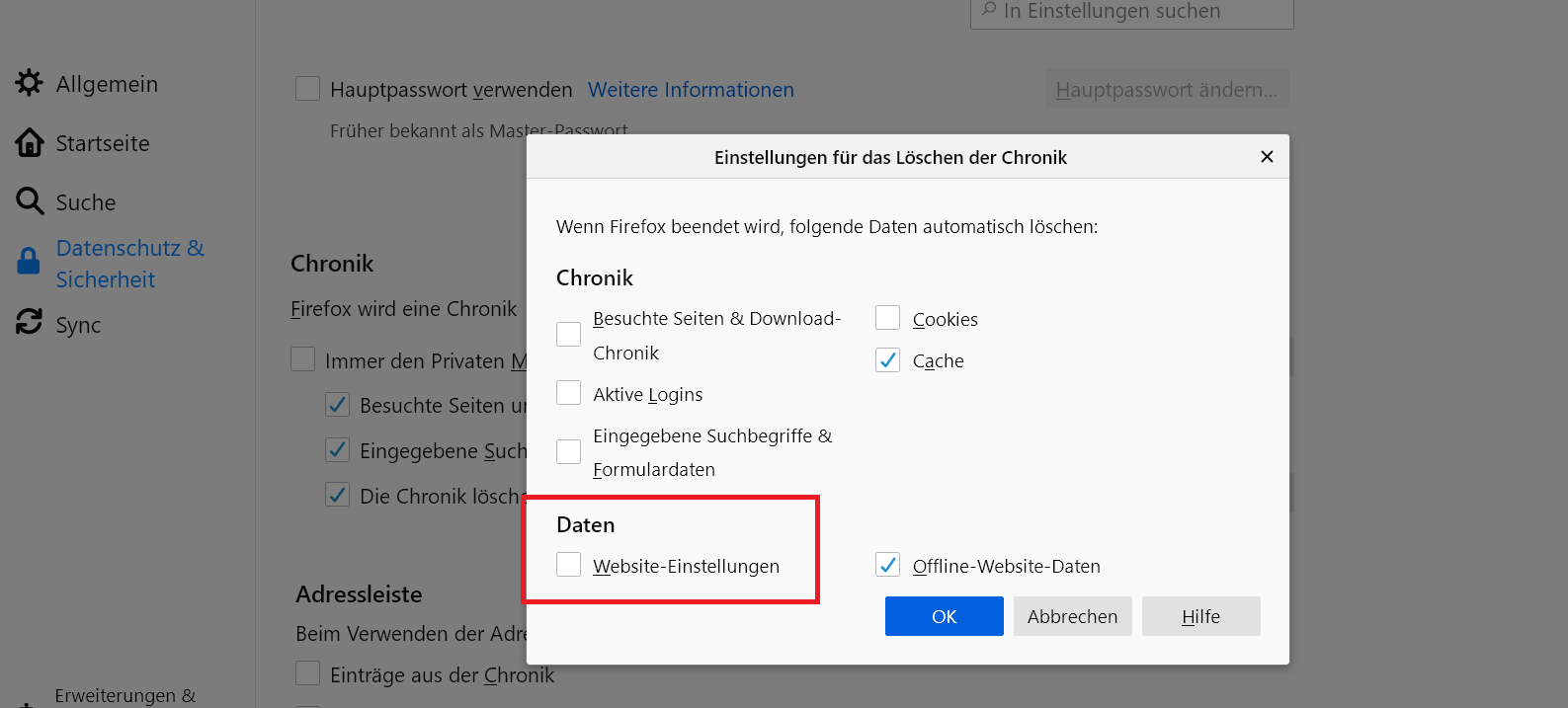Screen dimensions: 1568x708
Task: Click the Abbrechen button
Action: click(x=1072, y=616)
